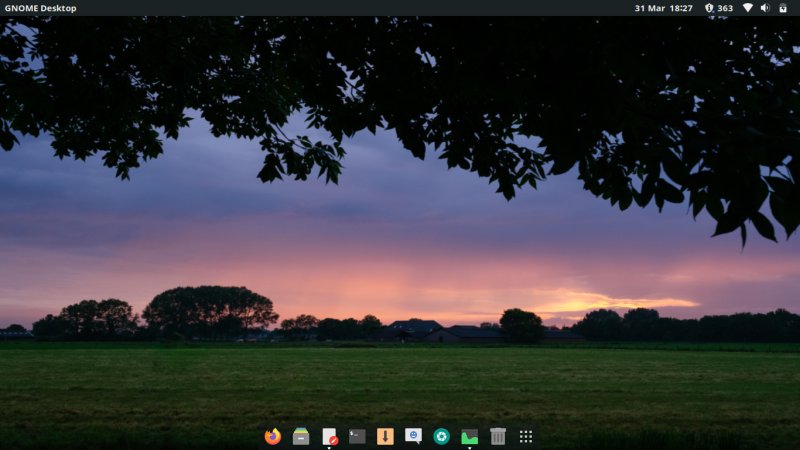Open the Trash from the dock
The image size is (800, 450).
(x=498, y=436)
